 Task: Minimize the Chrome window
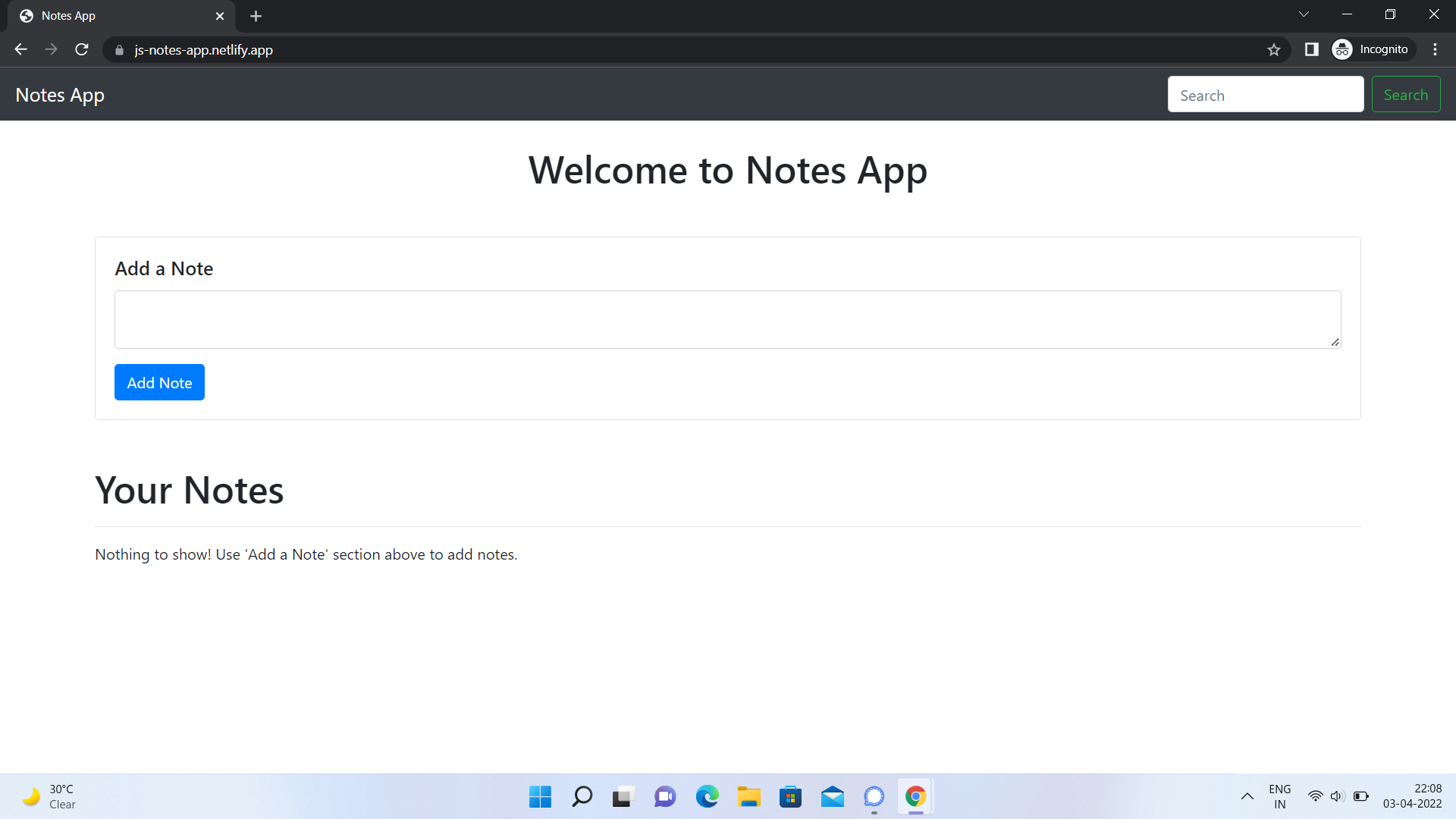[x=1347, y=14]
